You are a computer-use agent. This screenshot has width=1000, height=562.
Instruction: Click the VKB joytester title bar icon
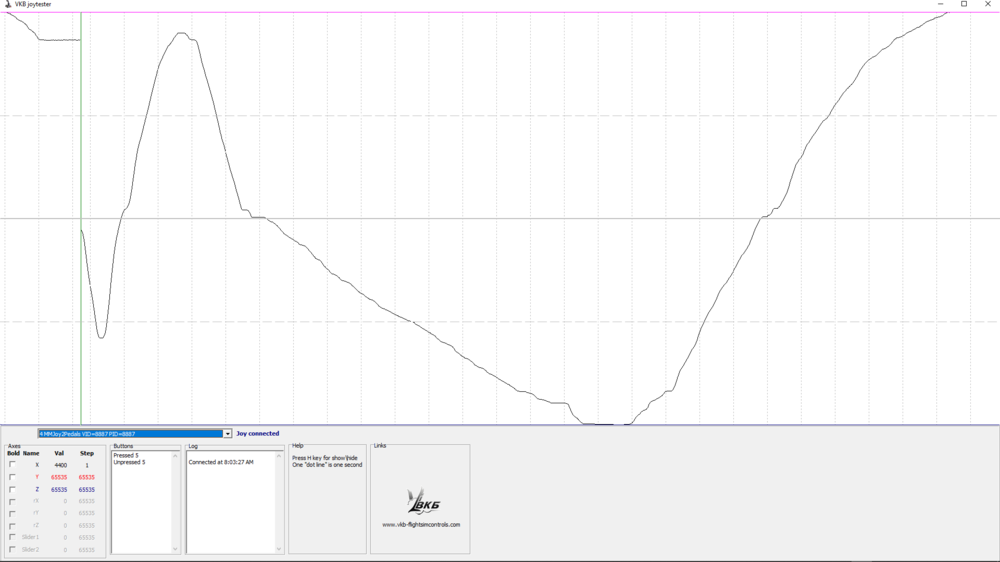pos(8,4)
